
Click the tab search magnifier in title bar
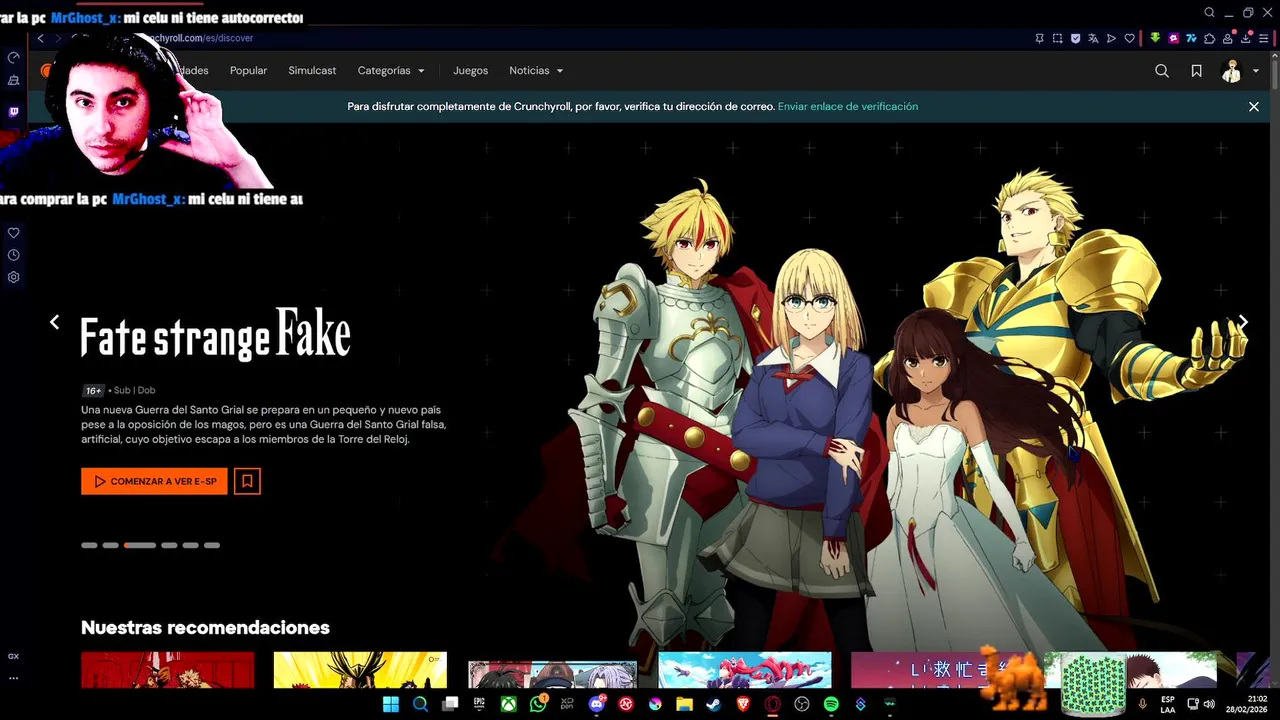click(x=1209, y=13)
